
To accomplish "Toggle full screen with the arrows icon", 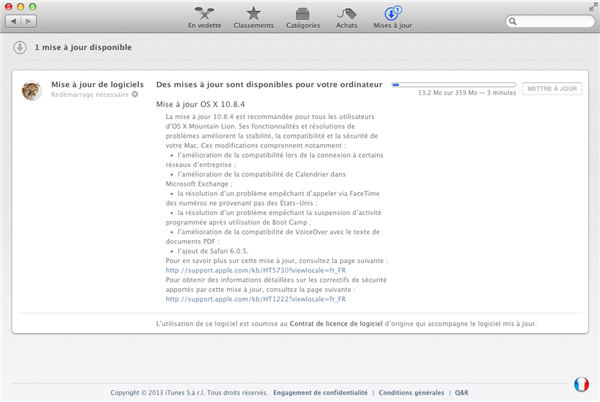I will click(x=593, y=7).
